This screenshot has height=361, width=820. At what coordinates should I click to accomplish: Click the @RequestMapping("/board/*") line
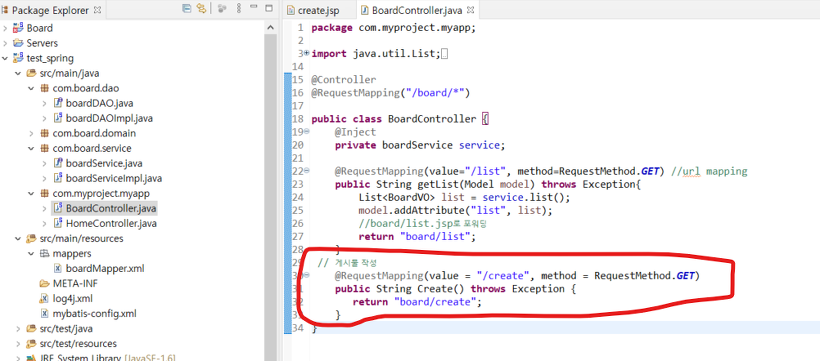coord(391,93)
